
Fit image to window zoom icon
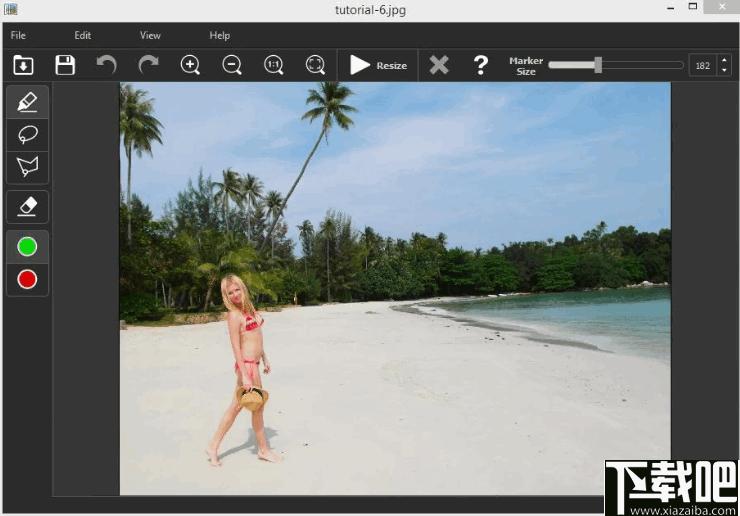(x=315, y=65)
